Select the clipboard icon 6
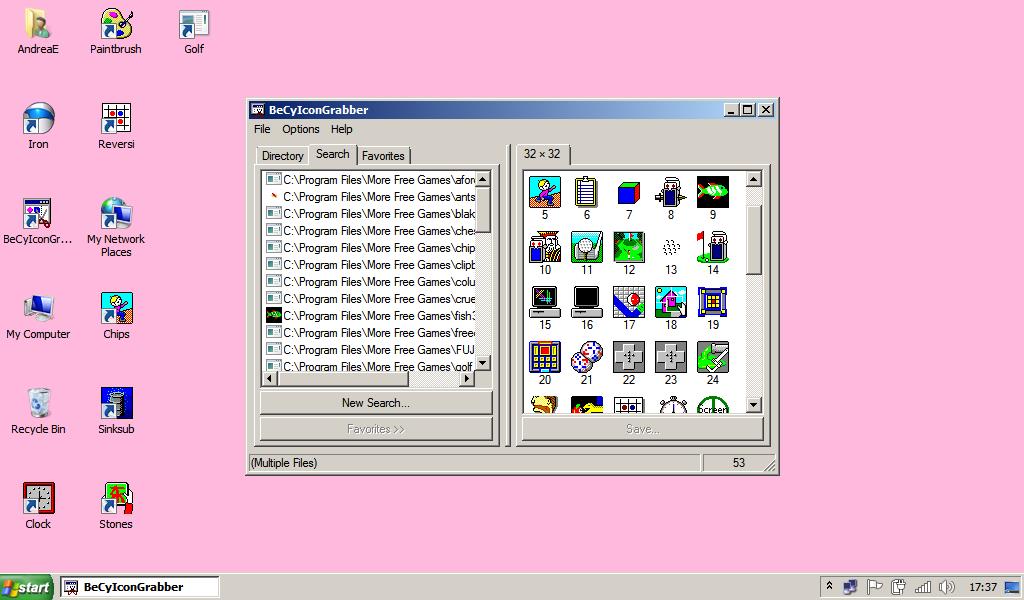This screenshot has height=600, width=1024. (x=586, y=191)
